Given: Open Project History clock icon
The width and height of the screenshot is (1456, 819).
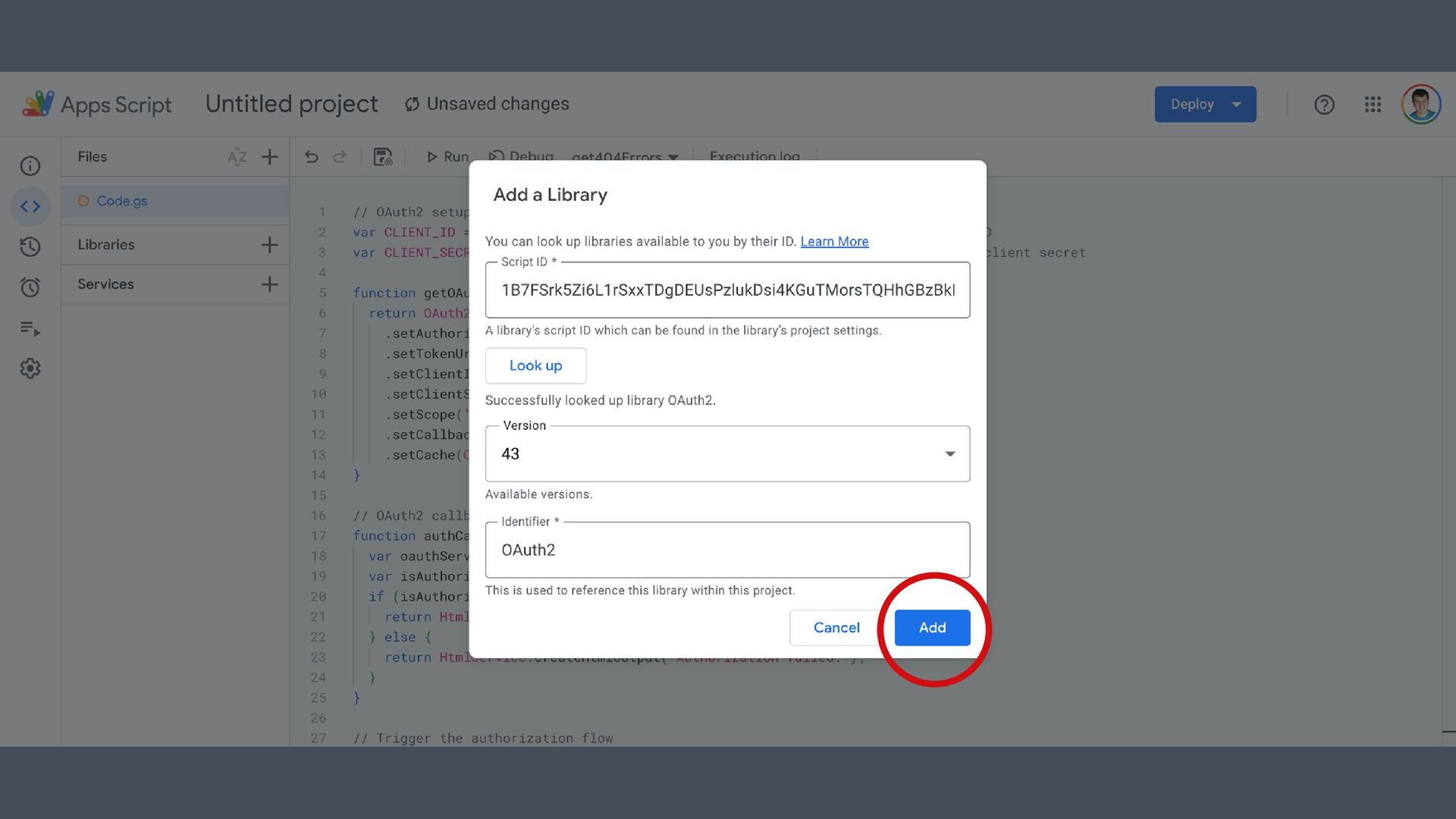Looking at the screenshot, I should [x=30, y=246].
